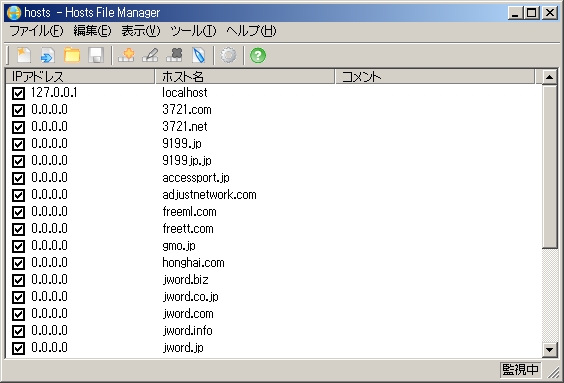
Task: Disable the gmo.jp entry checkbox
Action: click(x=18, y=246)
